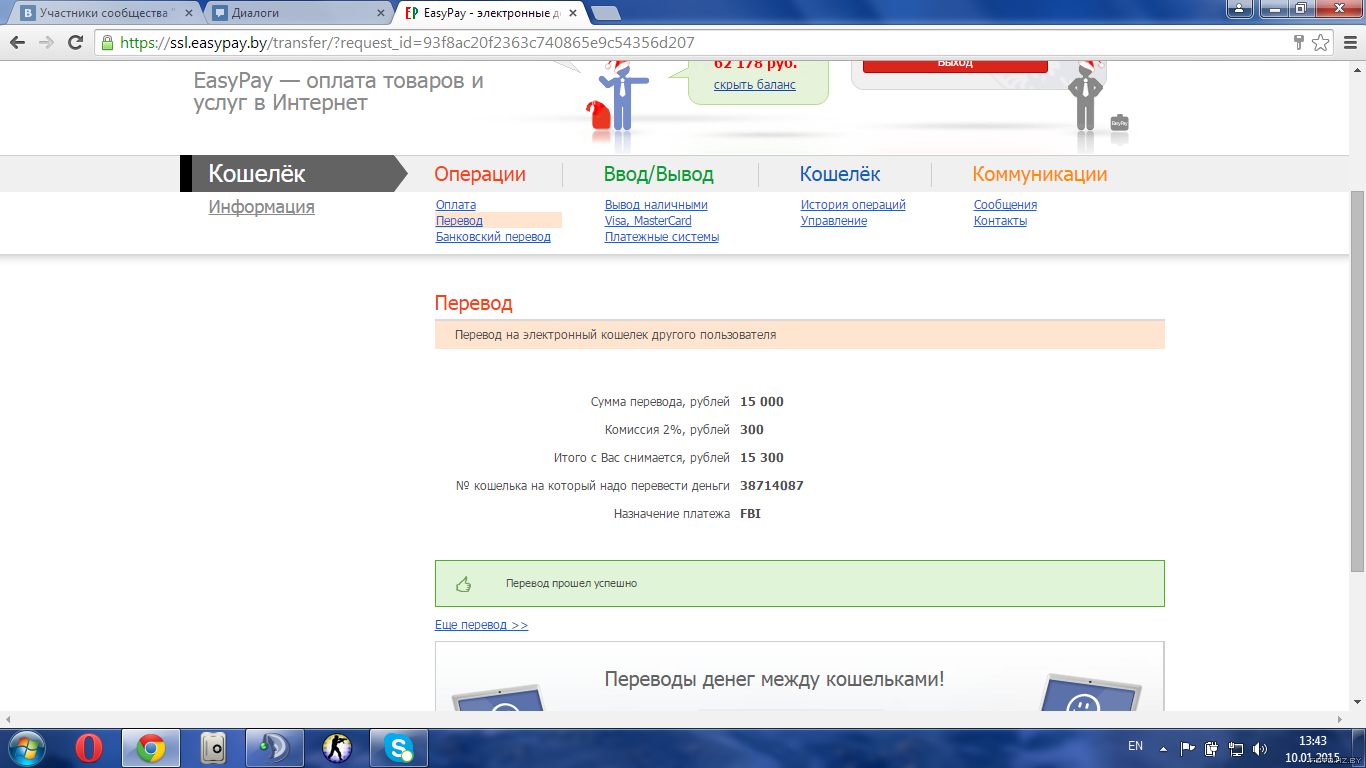This screenshot has height=768, width=1366.
Task: Close the Участники сообщества tab
Action: coord(188,13)
